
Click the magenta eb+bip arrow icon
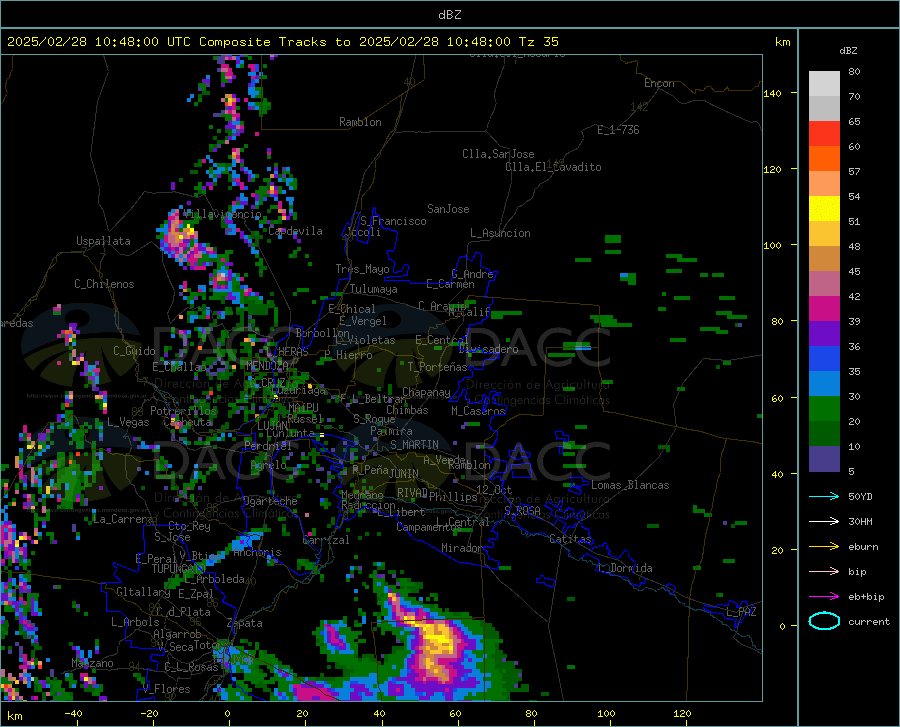coord(824,597)
